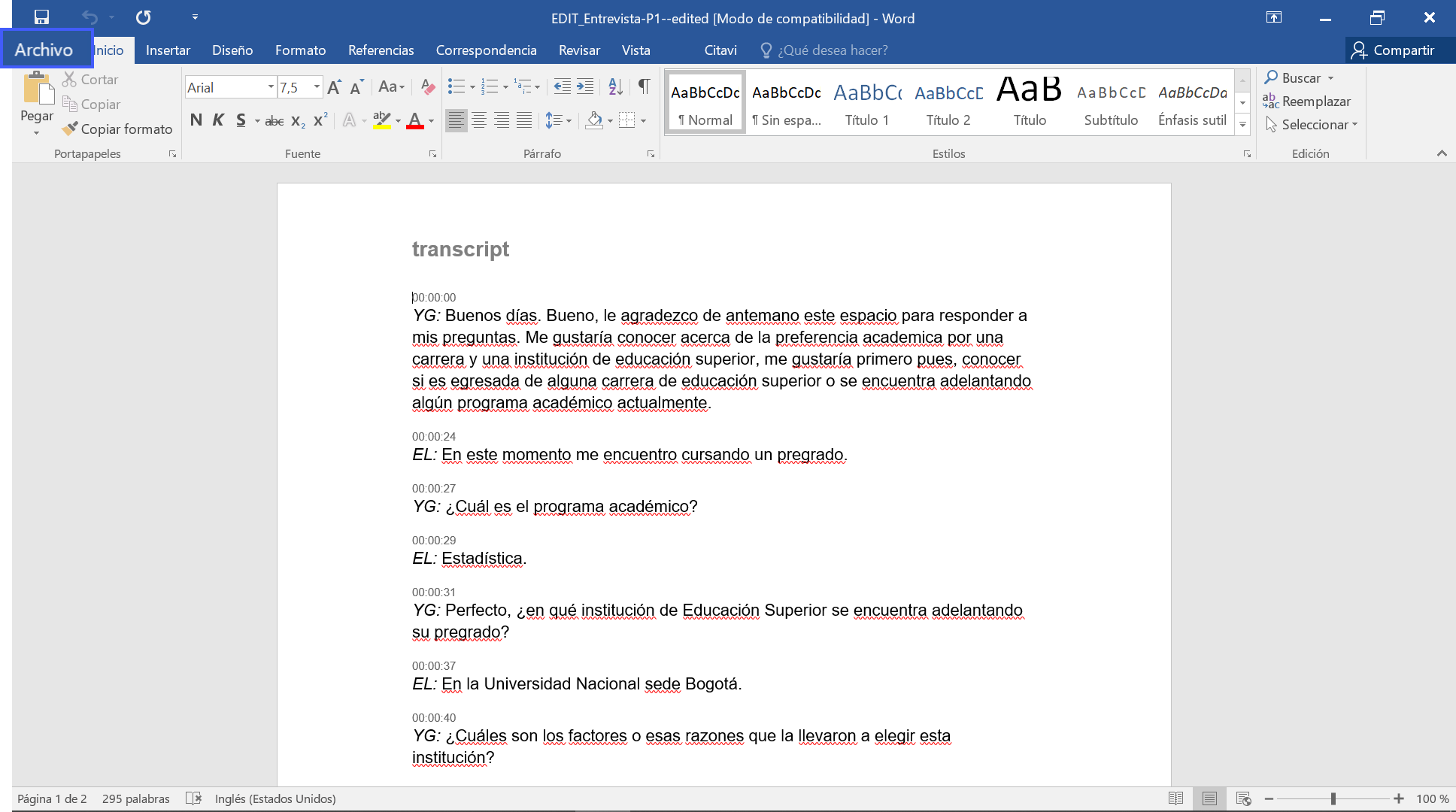1456x812 pixels.
Task: Click the zoom slider handle
Action: click(1333, 798)
